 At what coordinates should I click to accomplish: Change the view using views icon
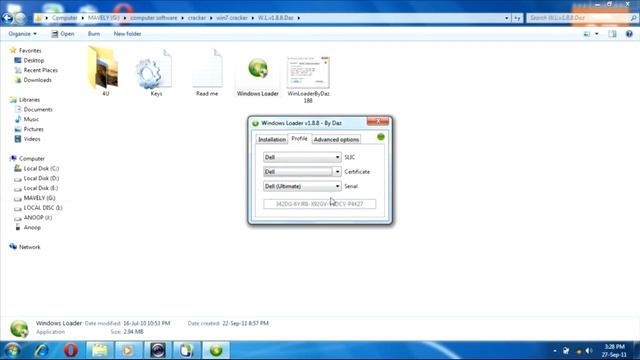click(x=587, y=34)
